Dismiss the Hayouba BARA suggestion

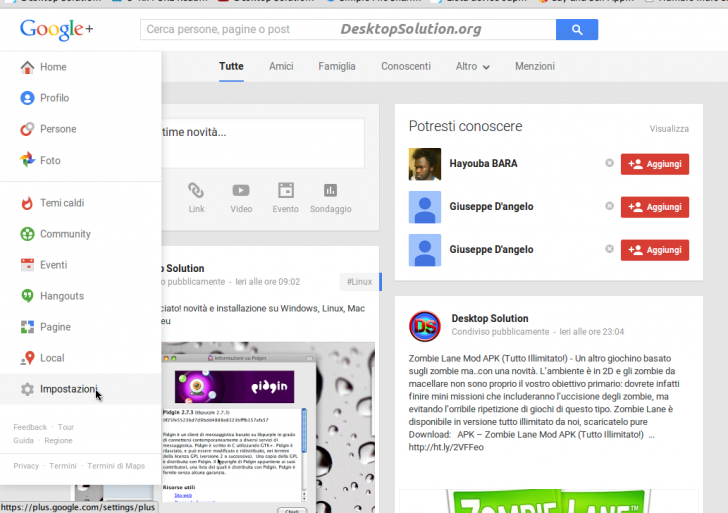[610, 163]
